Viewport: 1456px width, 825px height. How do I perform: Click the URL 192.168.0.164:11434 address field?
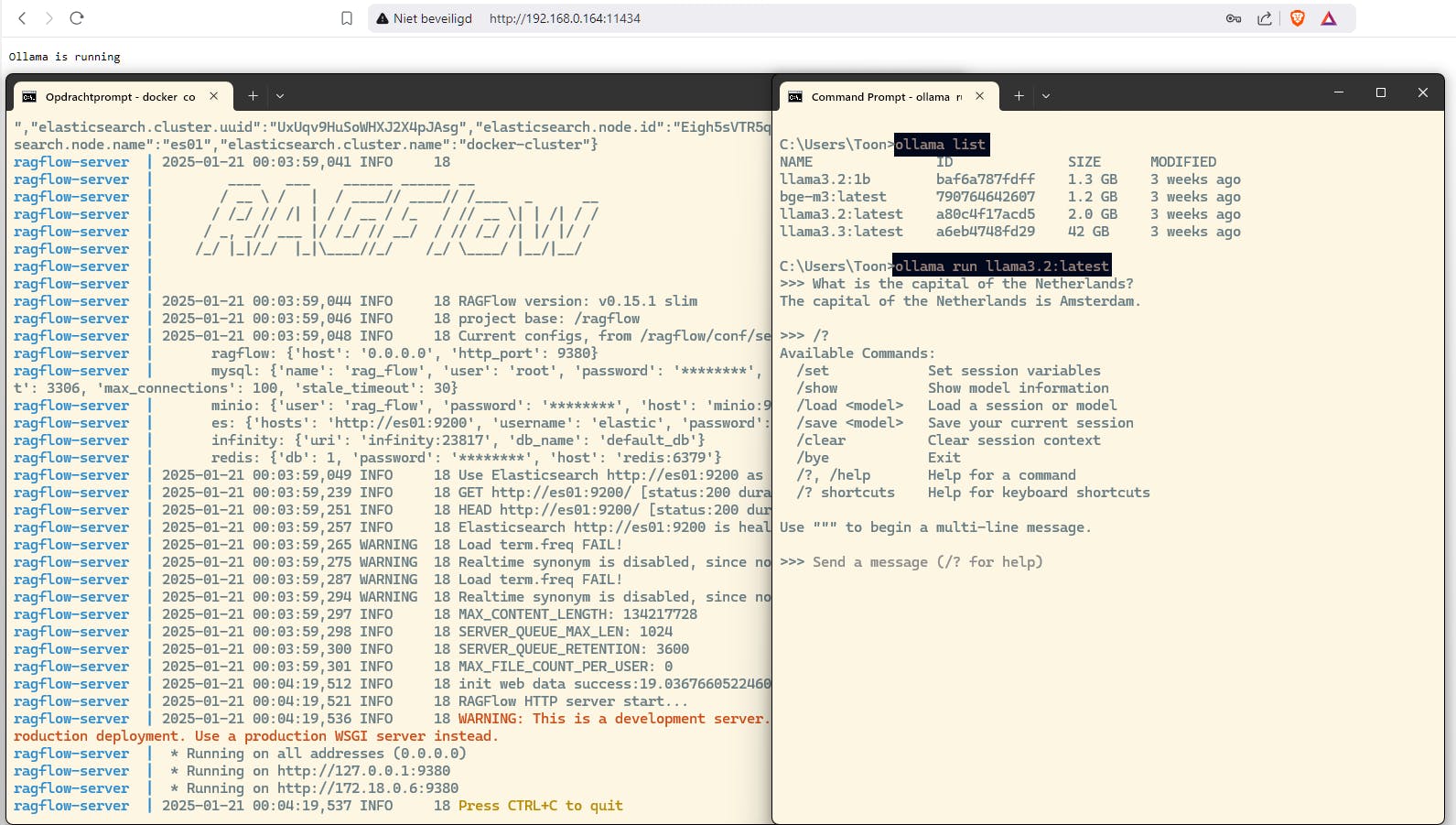[x=565, y=18]
